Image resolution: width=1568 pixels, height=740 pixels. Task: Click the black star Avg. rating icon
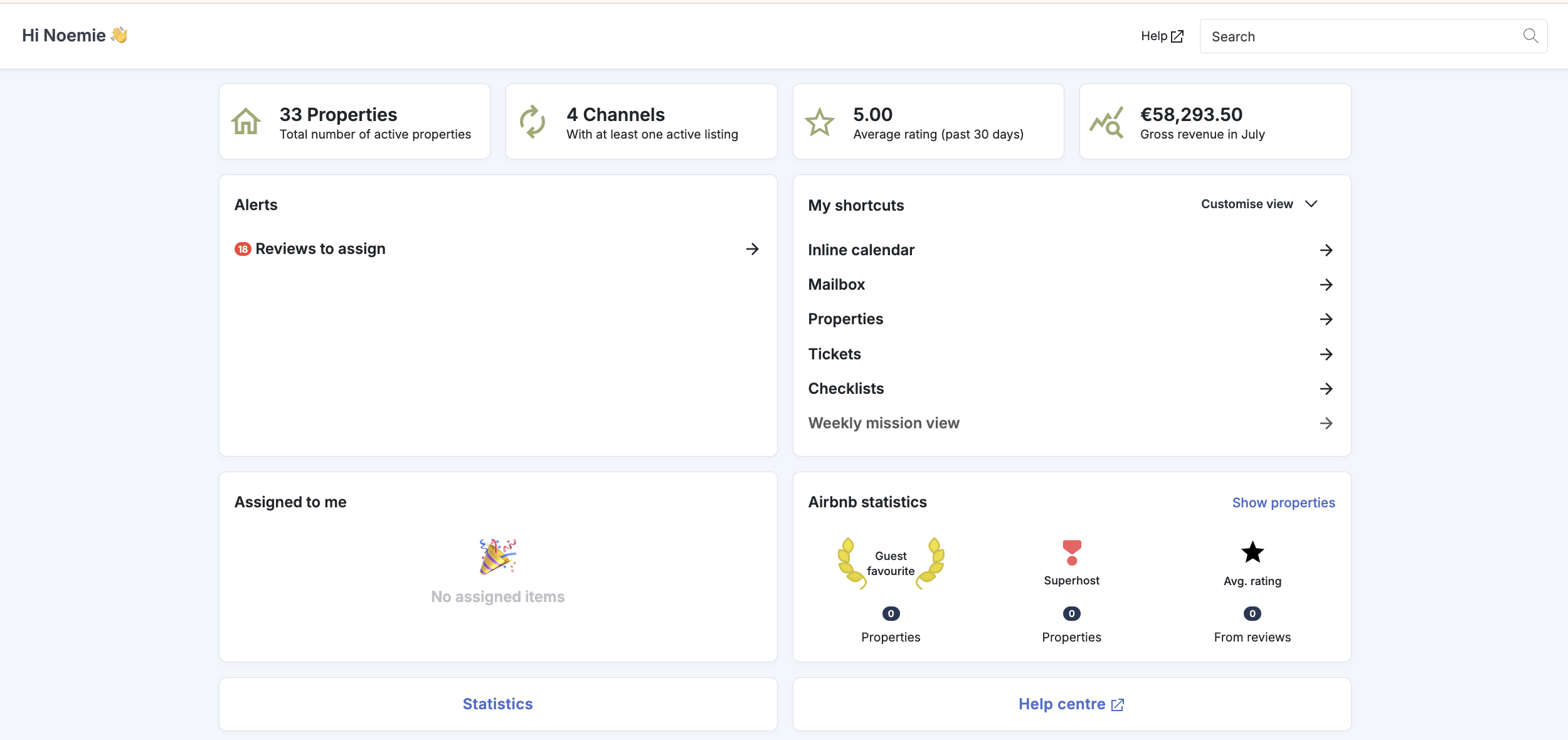point(1253,552)
